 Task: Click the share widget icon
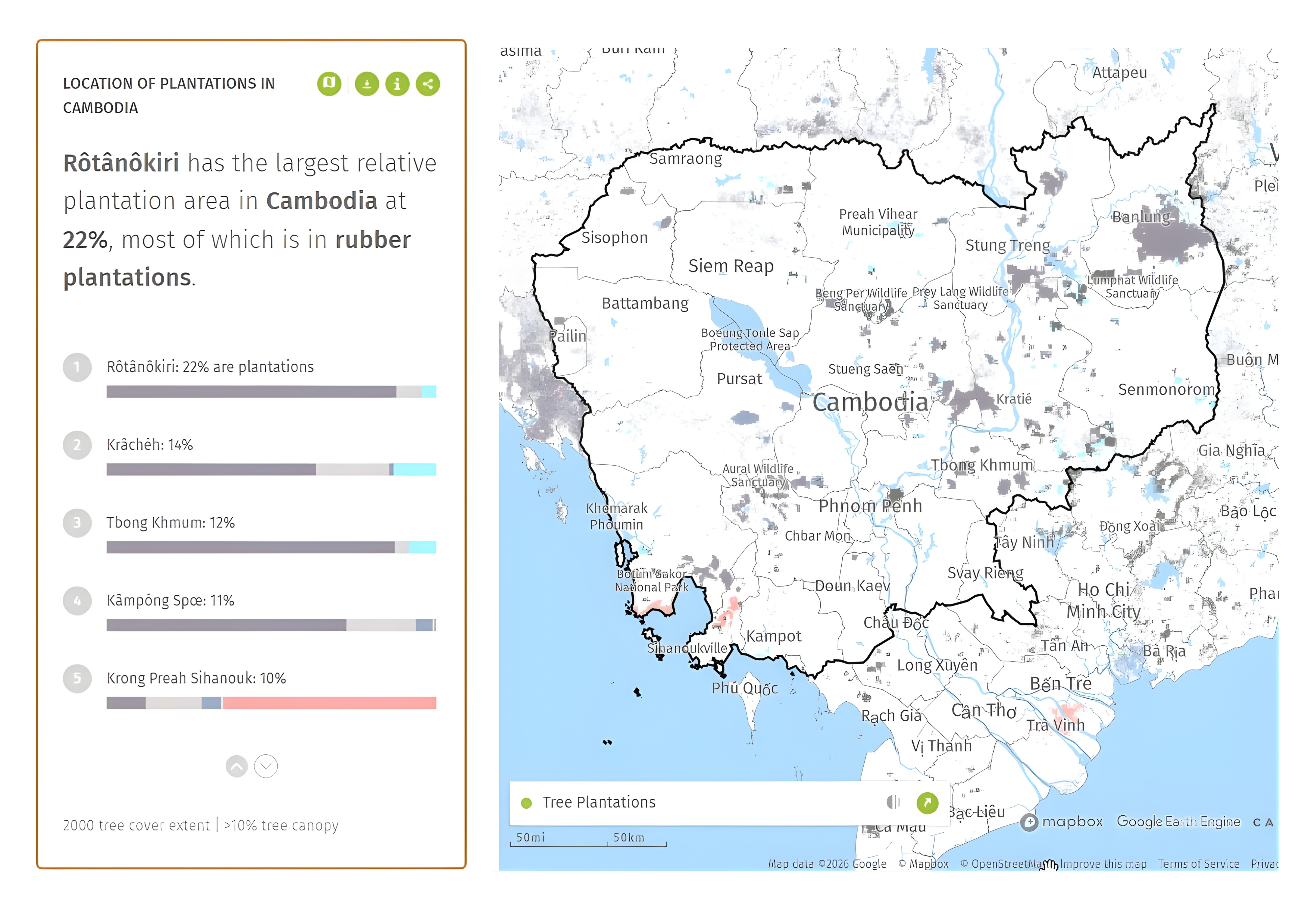pos(428,84)
